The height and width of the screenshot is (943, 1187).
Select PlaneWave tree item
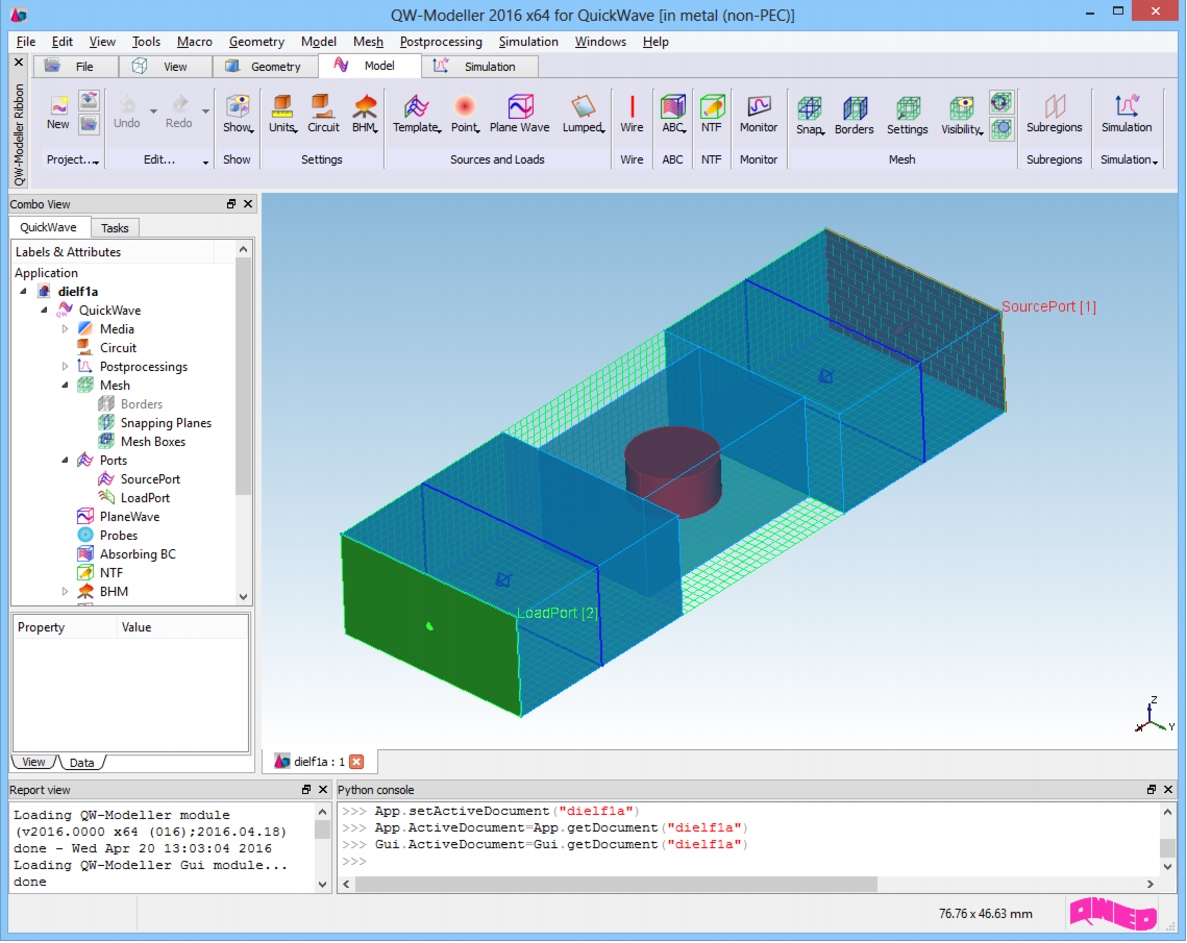coord(118,517)
